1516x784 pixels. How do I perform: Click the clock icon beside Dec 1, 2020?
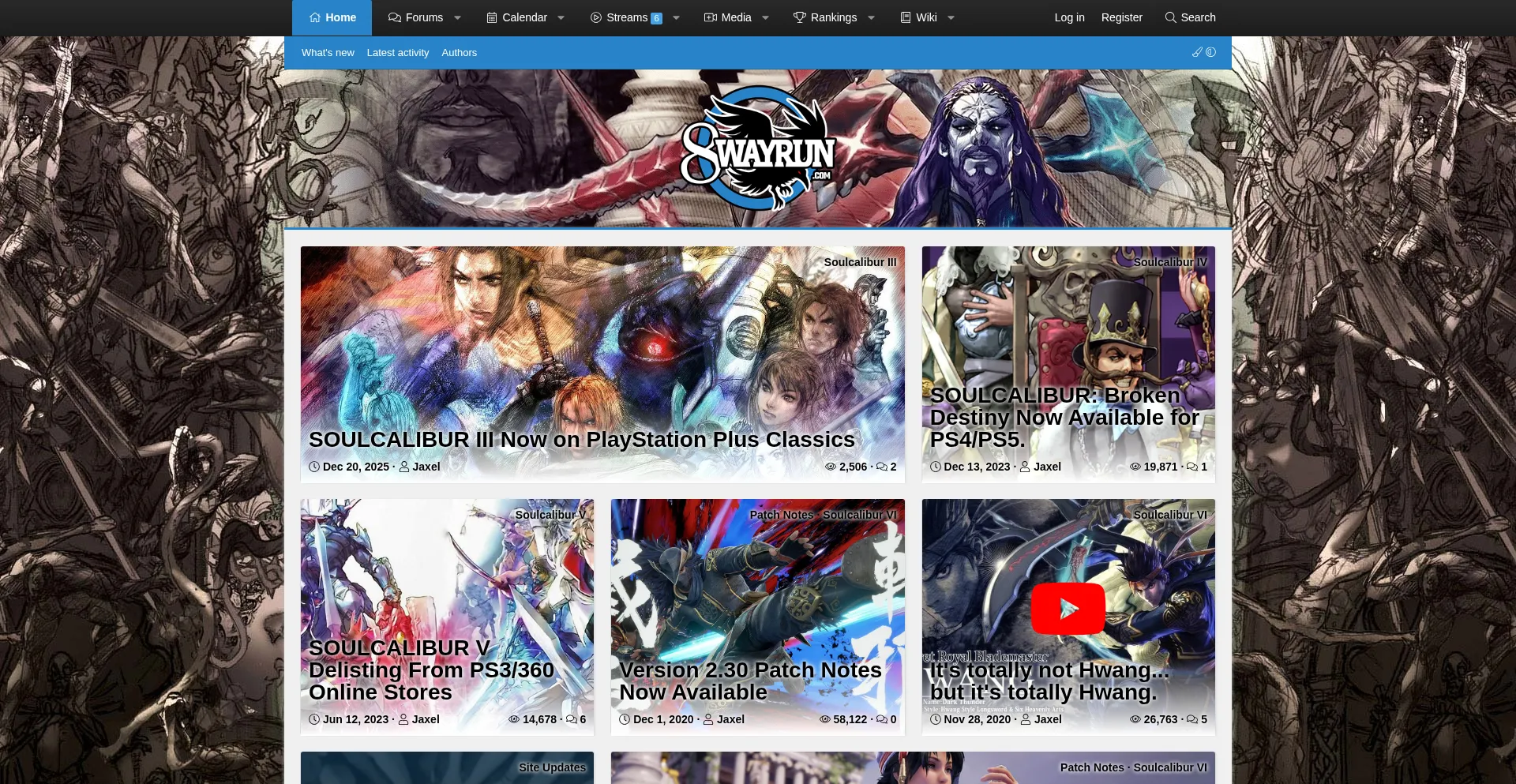(625, 719)
